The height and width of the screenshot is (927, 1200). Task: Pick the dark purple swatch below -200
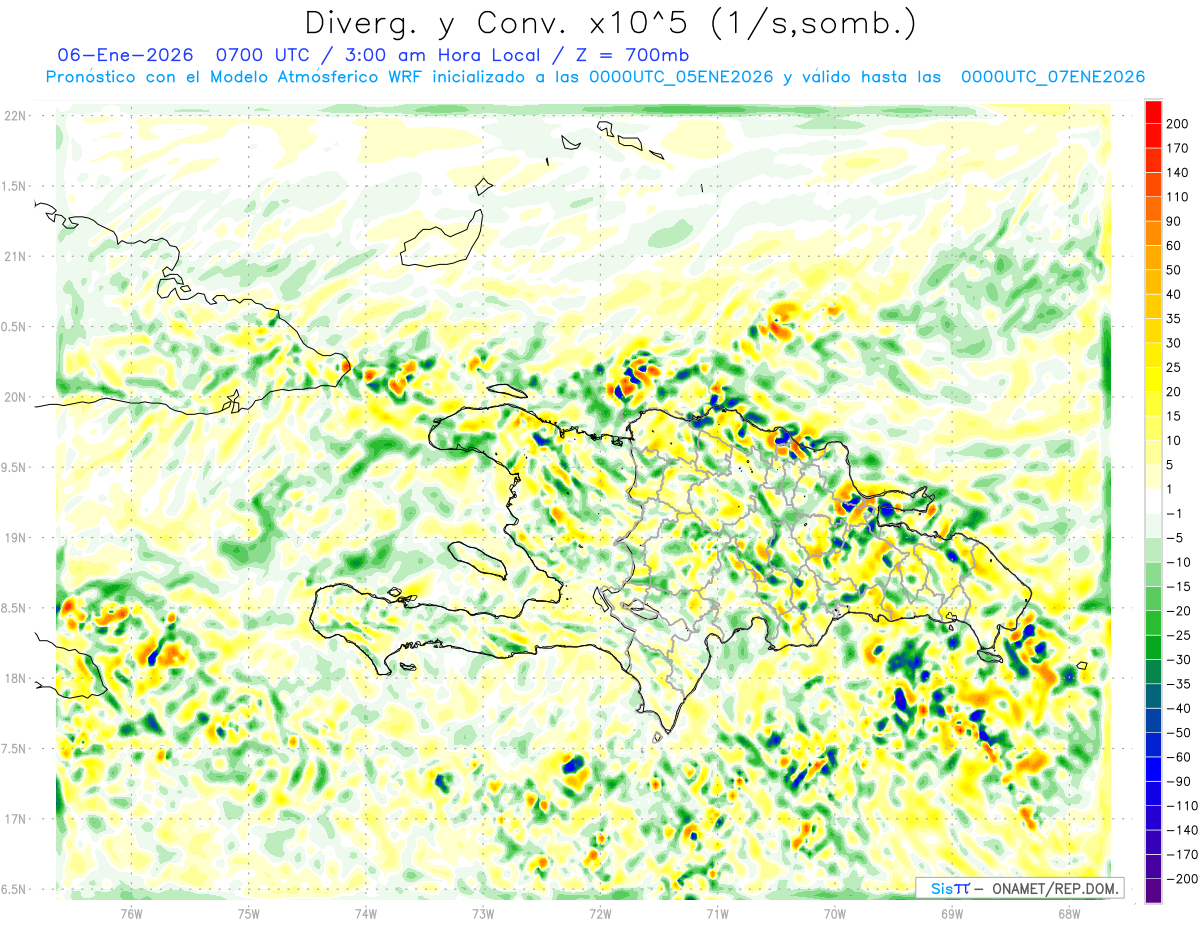(1153, 891)
